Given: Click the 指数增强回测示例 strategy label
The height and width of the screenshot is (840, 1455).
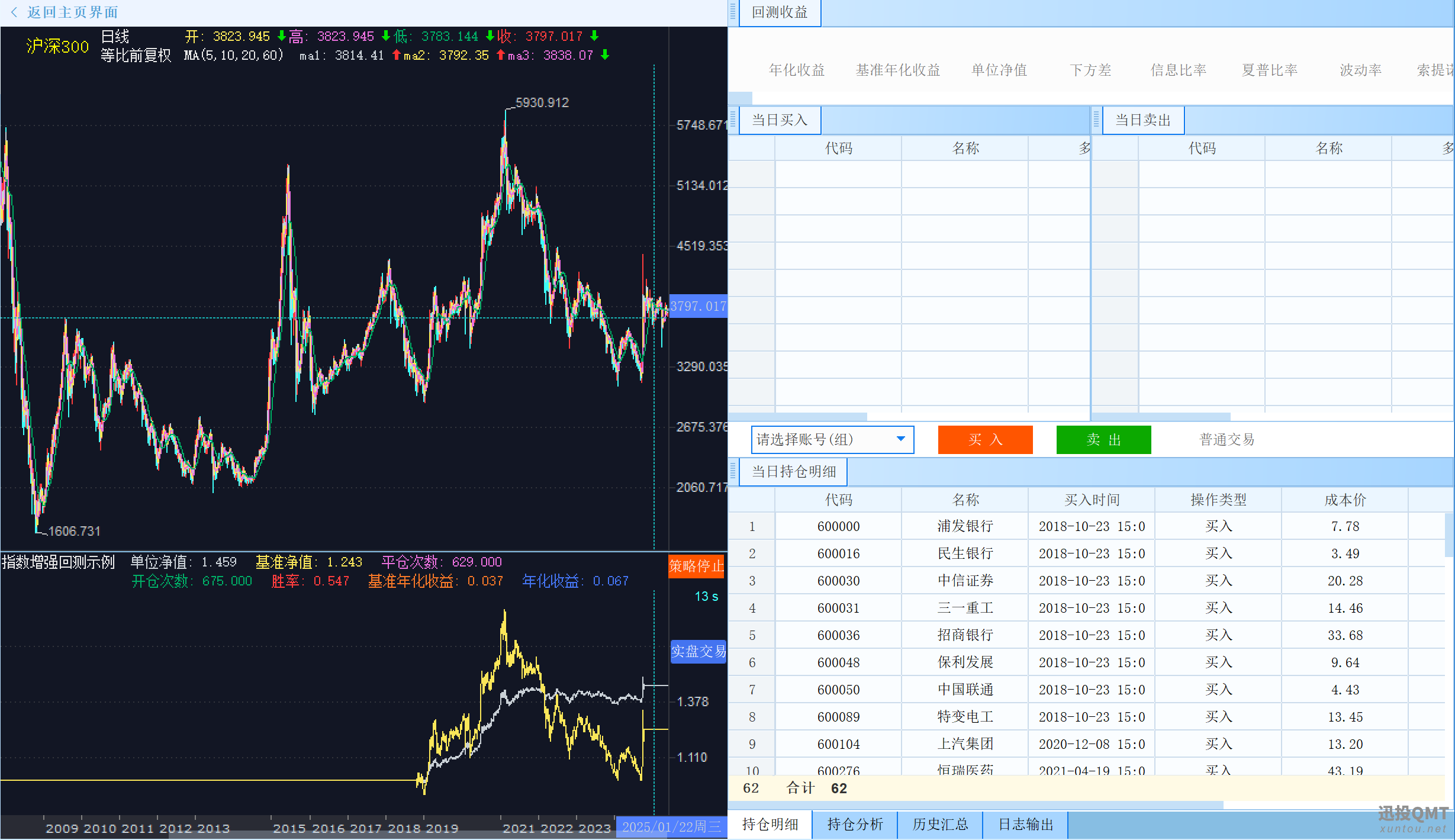Looking at the screenshot, I should click(59, 562).
